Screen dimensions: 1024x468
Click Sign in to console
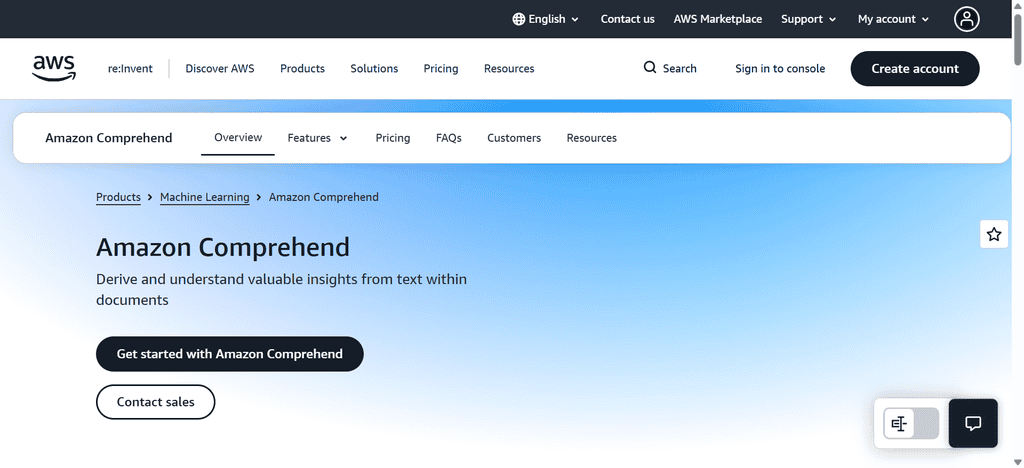780,69
